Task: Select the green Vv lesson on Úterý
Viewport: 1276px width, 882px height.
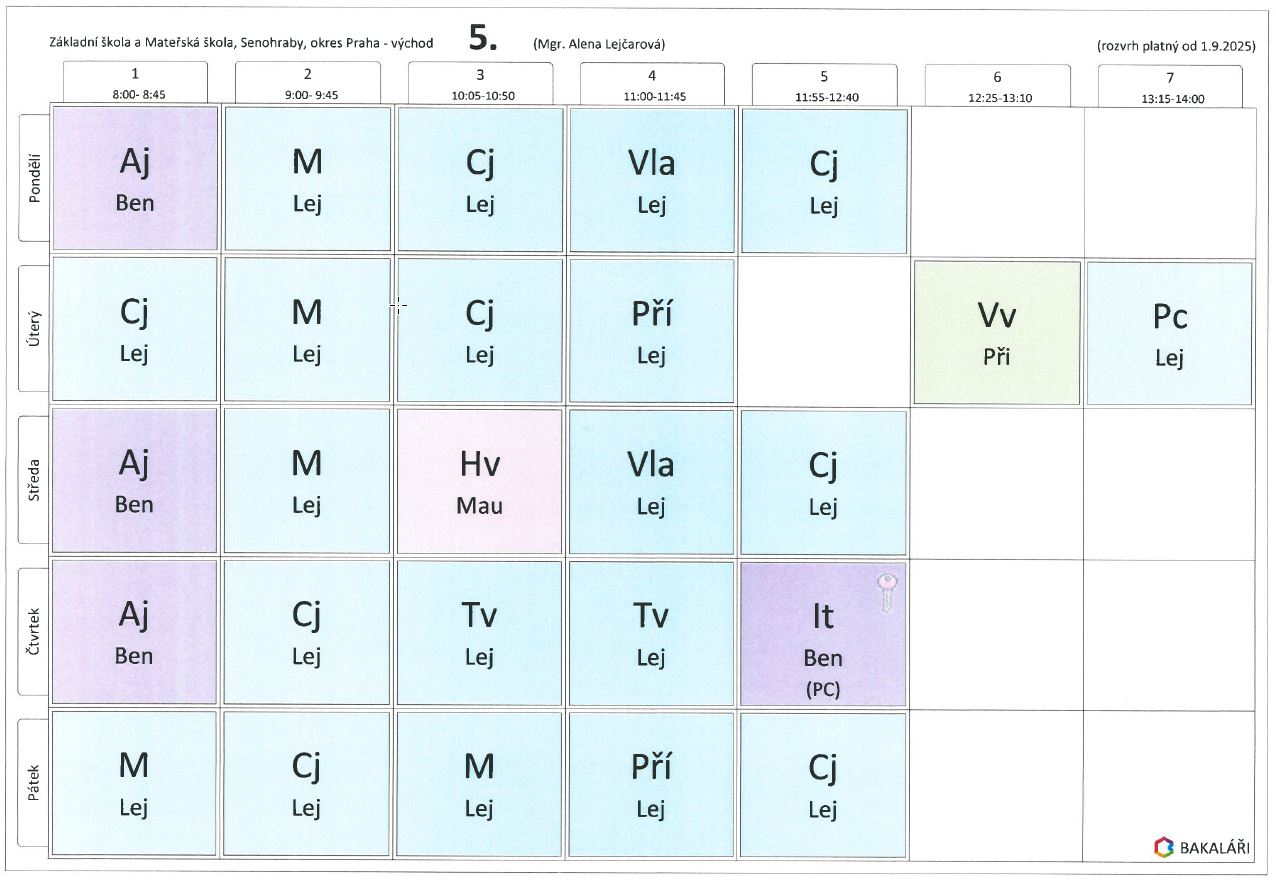Action: [x=996, y=333]
